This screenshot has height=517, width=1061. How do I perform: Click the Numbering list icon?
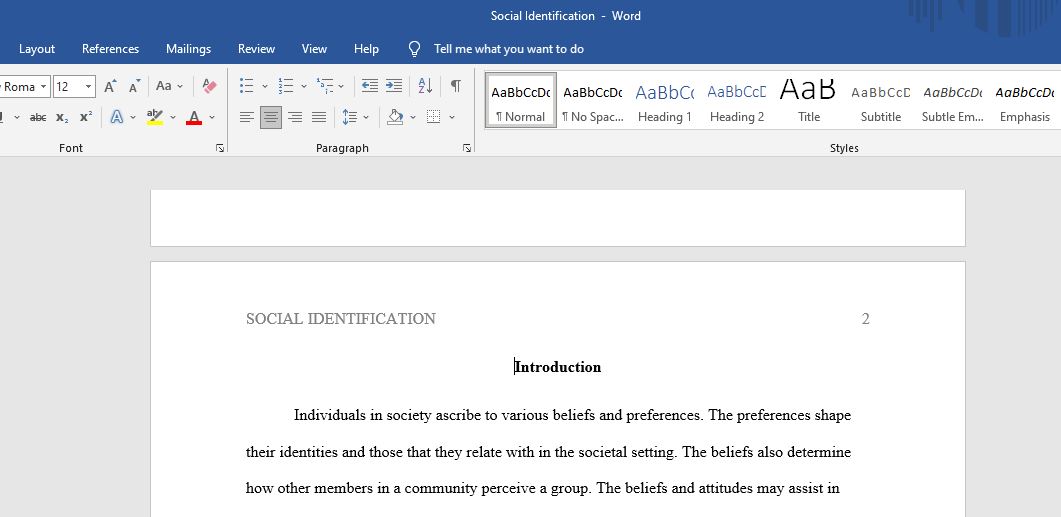tap(286, 86)
